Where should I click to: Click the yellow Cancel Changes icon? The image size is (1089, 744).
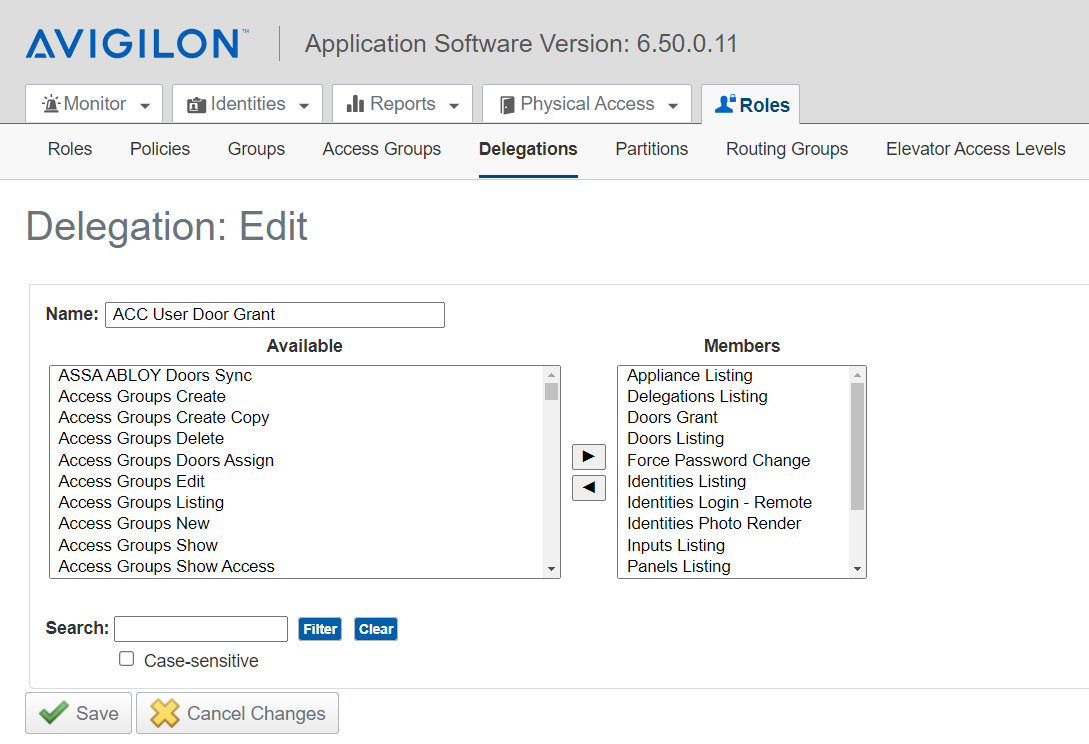pos(165,713)
